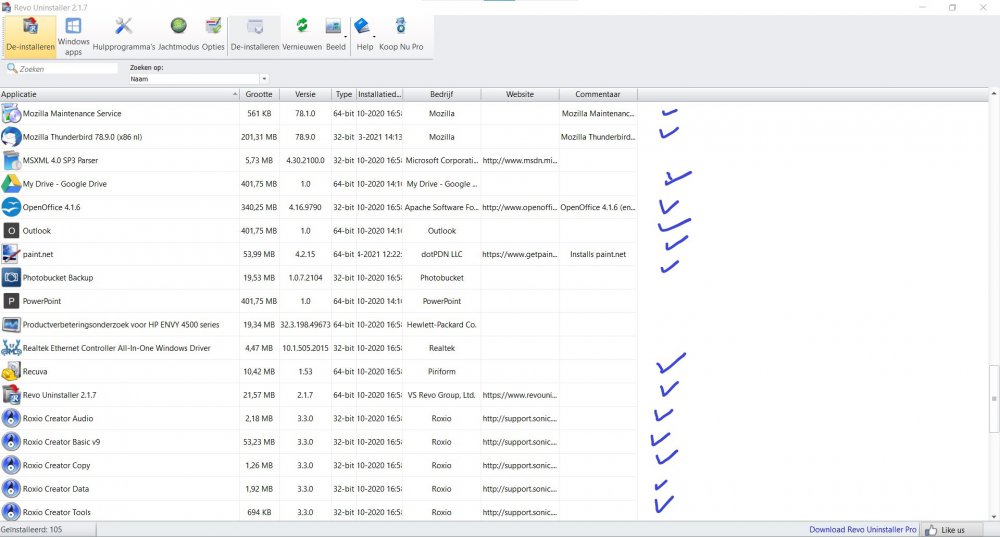Click the Vernieuwen refresh icon
The image size is (1000, 537).
point(301,33)
